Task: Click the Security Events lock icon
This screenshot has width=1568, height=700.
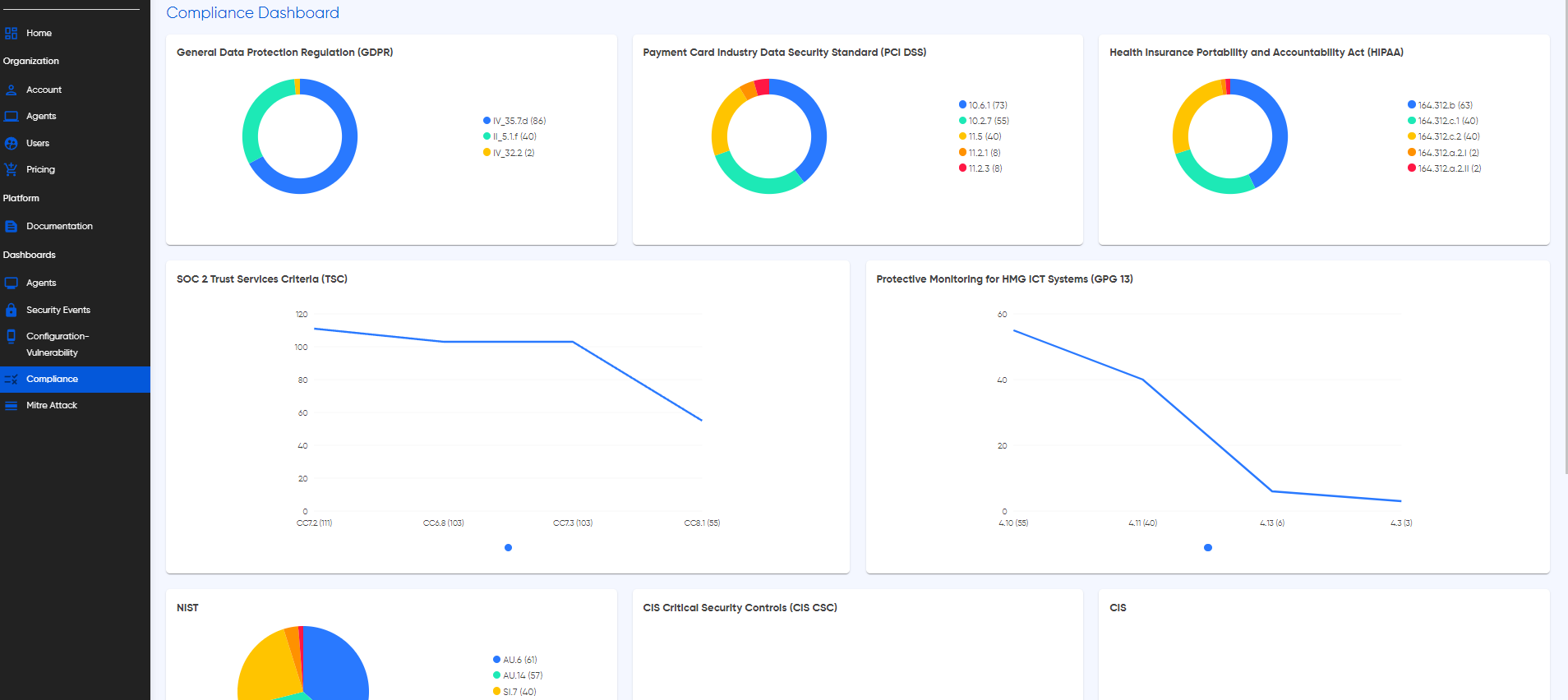Action: click(x=11, y=310)
